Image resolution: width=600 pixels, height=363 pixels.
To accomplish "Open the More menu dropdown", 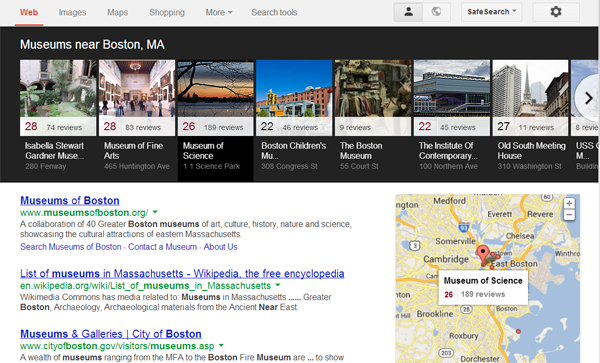I will (x=219, y=12).
